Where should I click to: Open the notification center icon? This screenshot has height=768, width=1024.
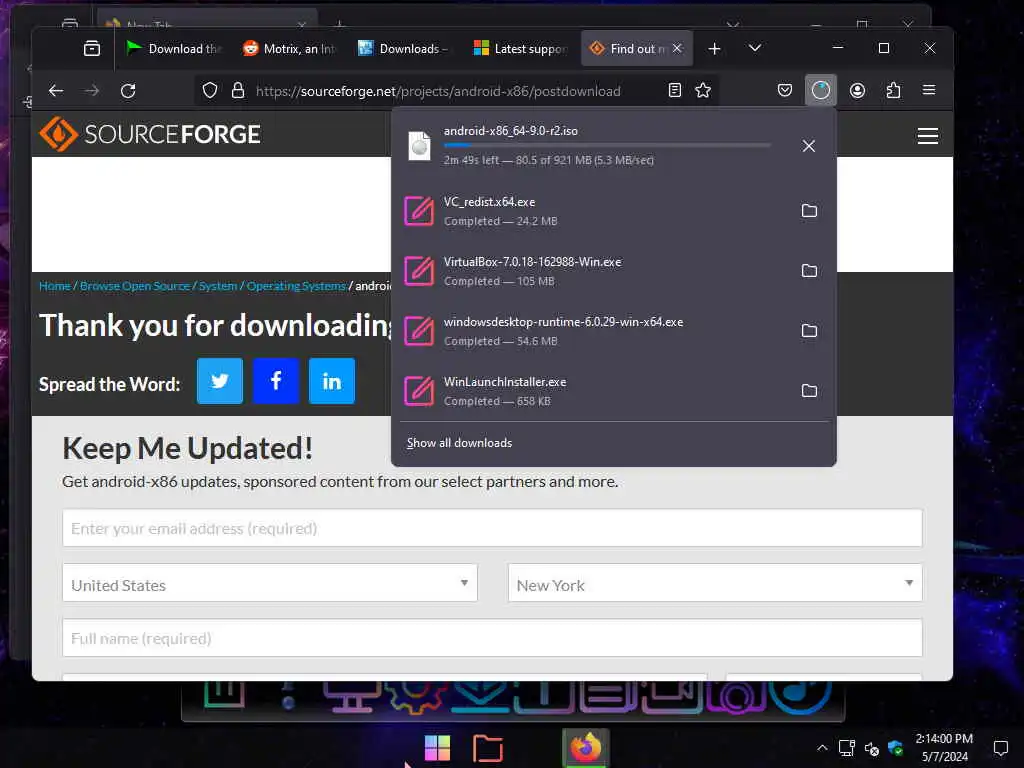click(x=1000, y=748)
